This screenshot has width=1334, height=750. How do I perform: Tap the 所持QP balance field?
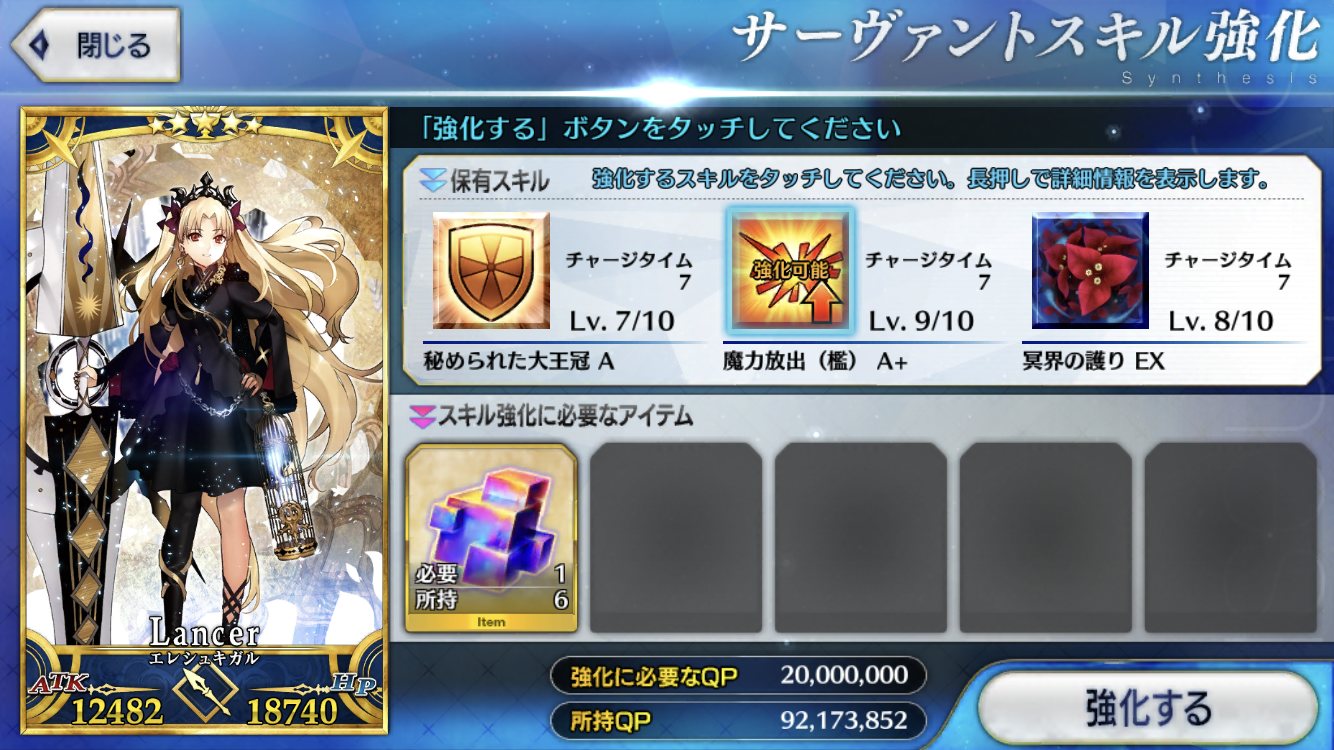[738, 720]
